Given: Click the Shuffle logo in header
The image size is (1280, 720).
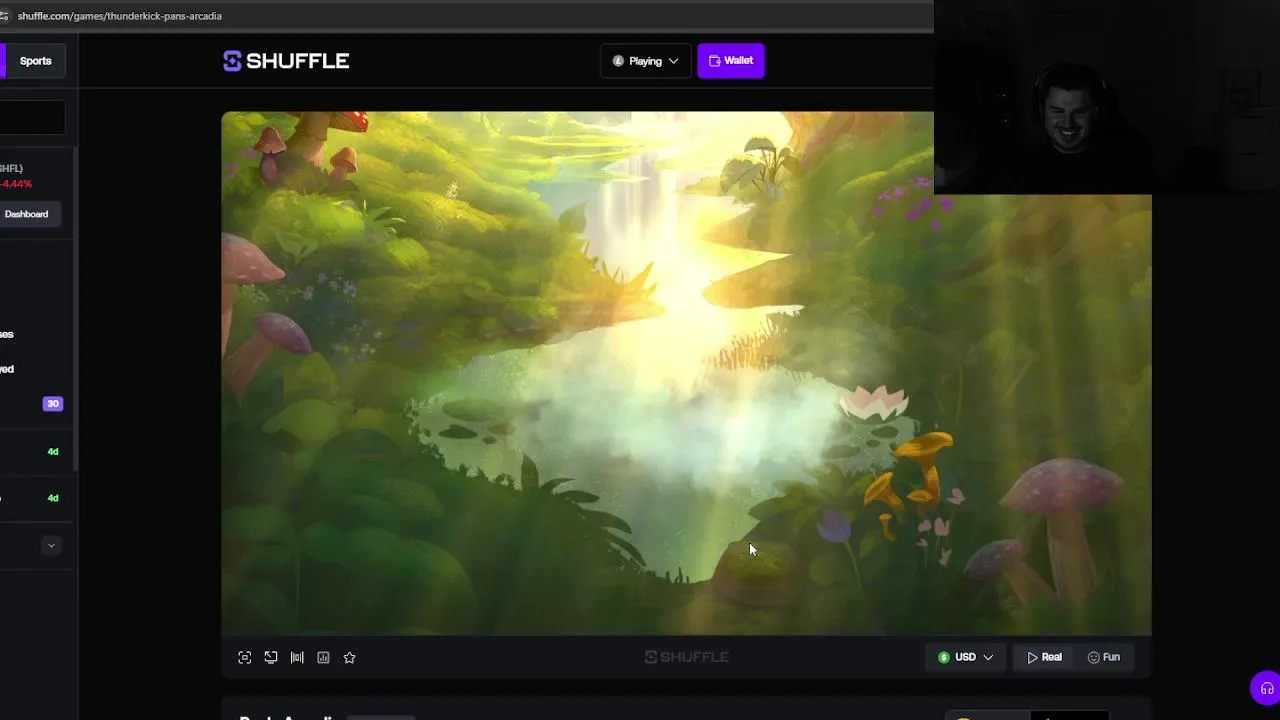Looking at the screenshot, I should point(286,61).
